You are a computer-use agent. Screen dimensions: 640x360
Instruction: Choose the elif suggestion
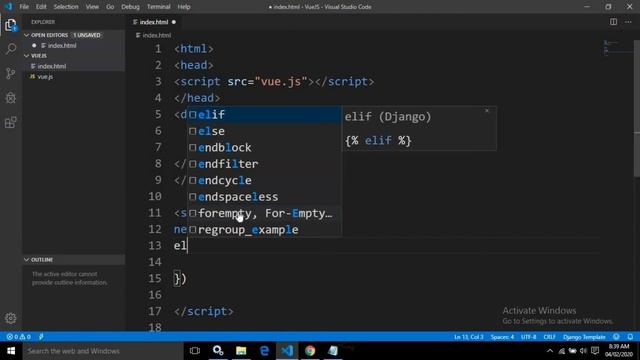coord(264,115)
